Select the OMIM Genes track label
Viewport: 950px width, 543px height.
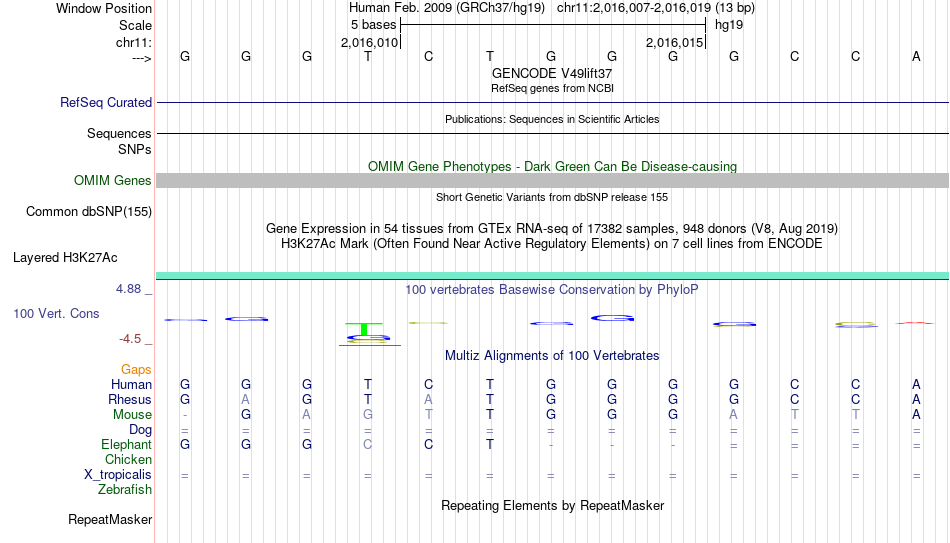coord(112,181)
